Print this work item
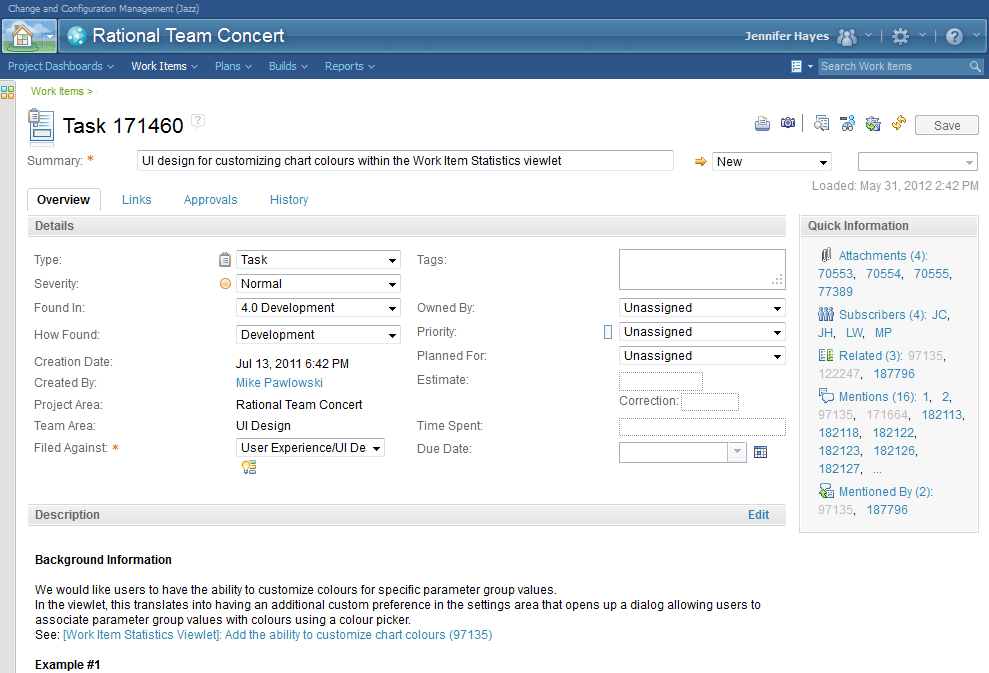This screenshot has height=673, width=989. point(762,124)
